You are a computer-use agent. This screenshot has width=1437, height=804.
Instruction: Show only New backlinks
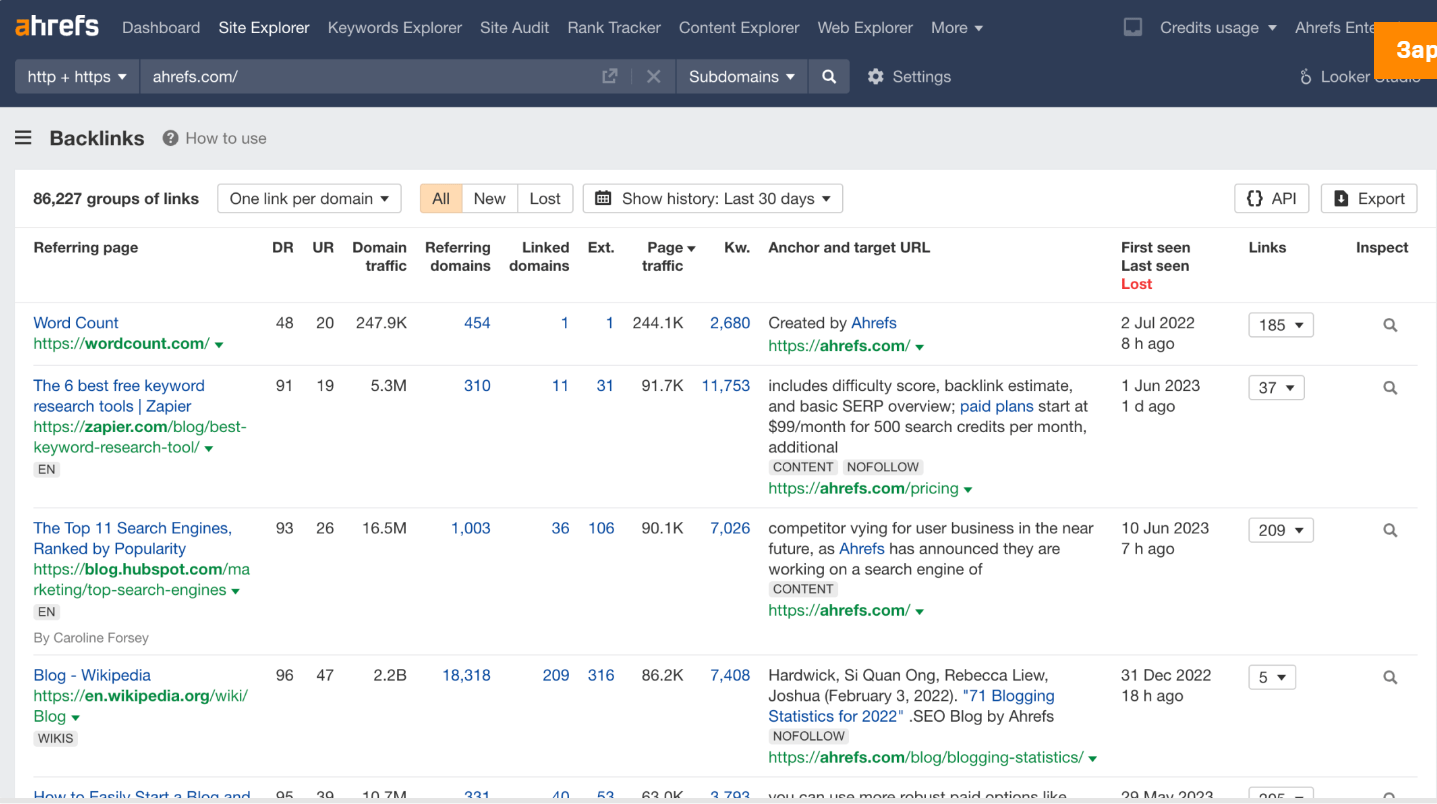(489, 198)
